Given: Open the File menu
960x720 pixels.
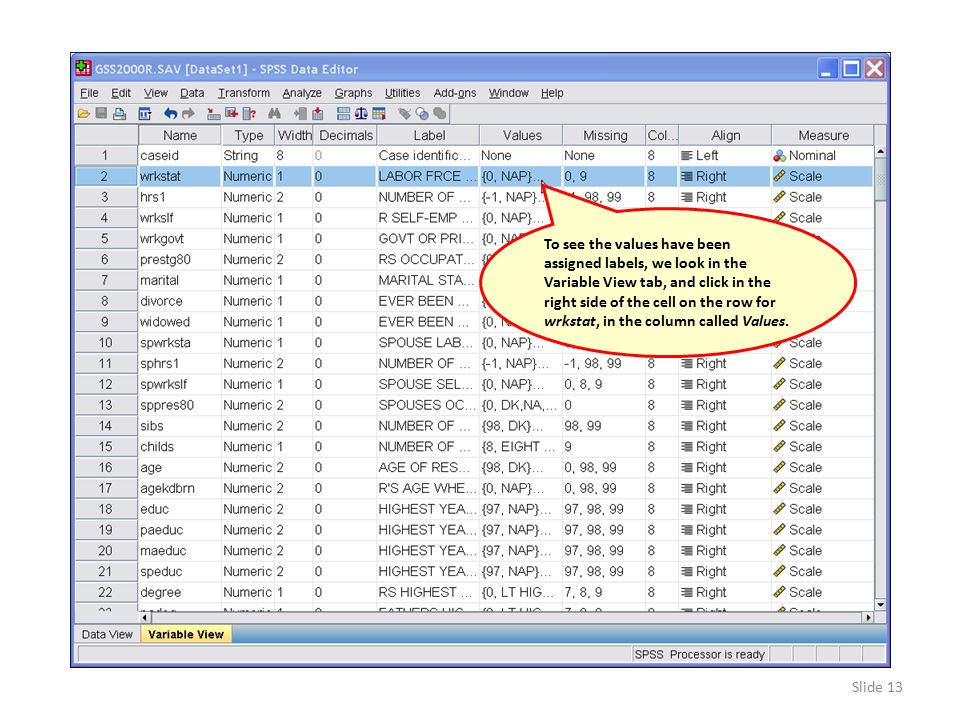Looking at the screenshot, I should click(x=89, y=93).
